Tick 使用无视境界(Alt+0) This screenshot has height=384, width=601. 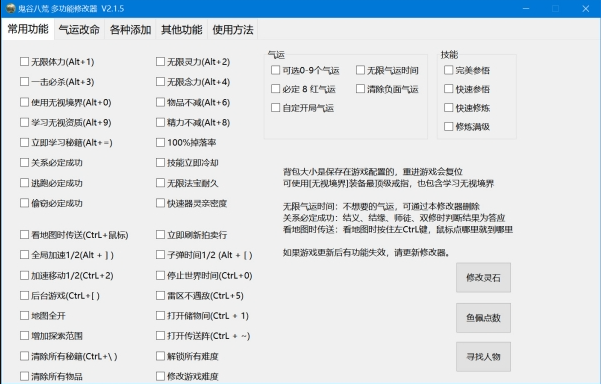click(25, 102)
